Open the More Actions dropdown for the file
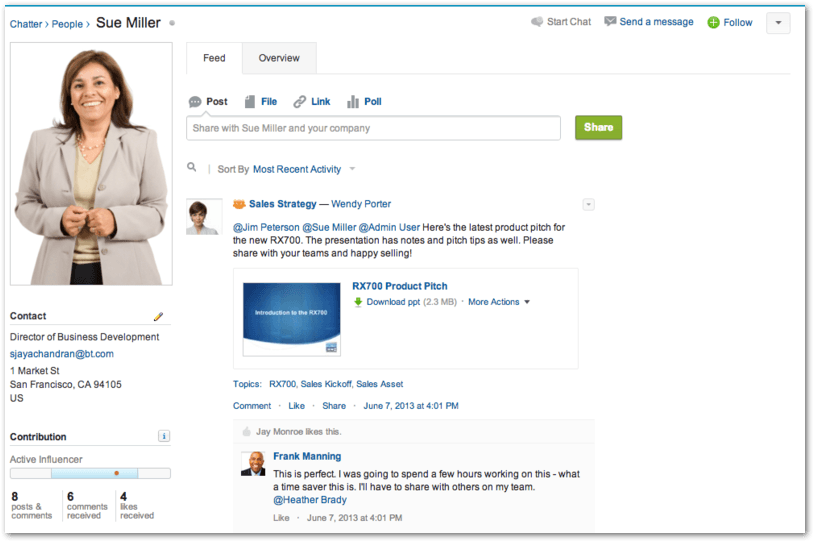The height and width of the screenshot is (542, 814). [x=527, y=302]
